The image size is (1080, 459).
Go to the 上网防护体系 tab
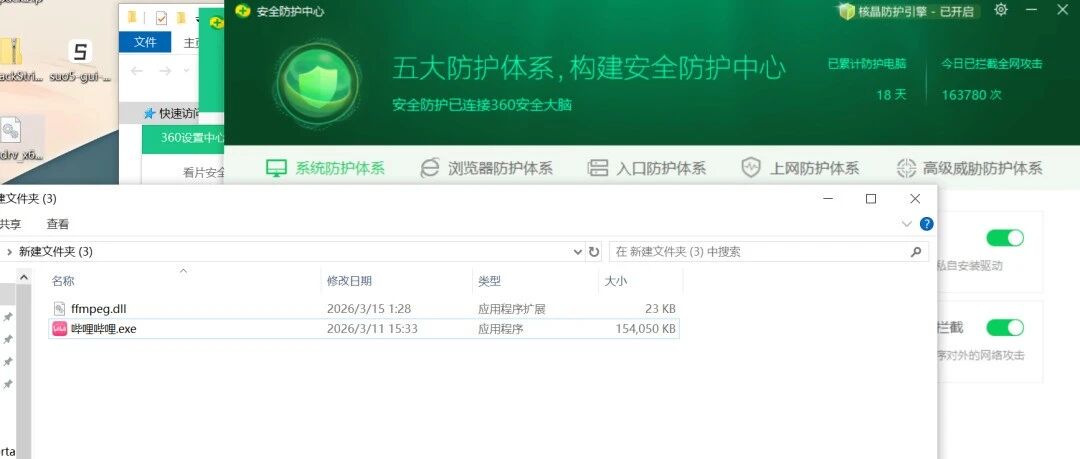coord(800,168)
